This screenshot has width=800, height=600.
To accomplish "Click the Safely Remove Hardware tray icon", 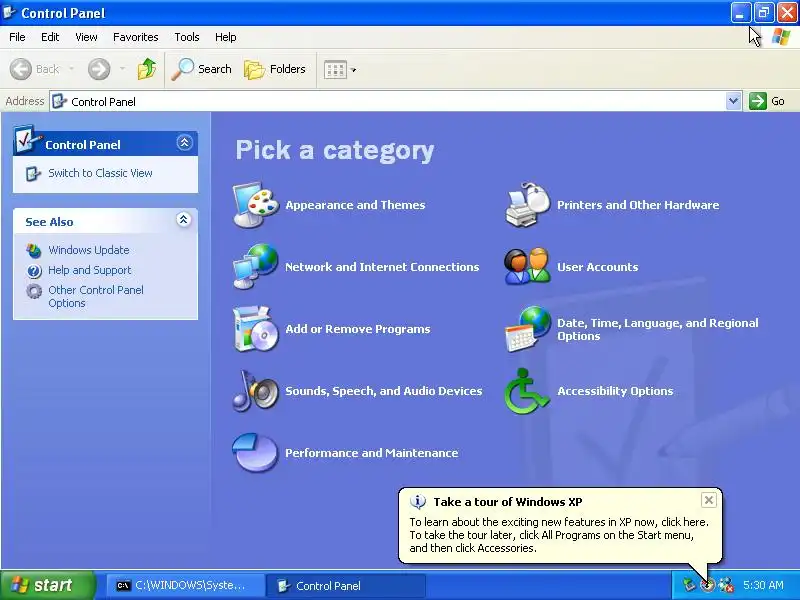I will [x=689, y=585].
